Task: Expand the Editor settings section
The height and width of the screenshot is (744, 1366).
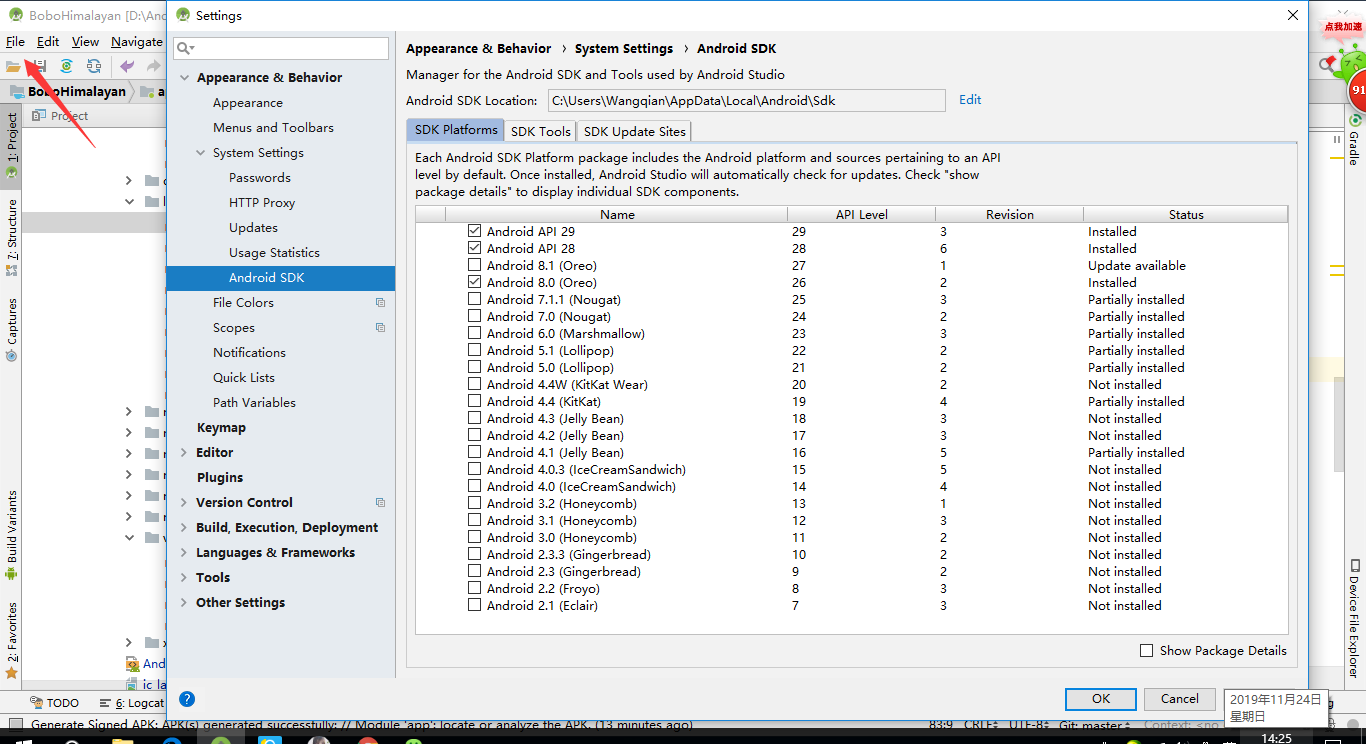Action: pos(184,452)
